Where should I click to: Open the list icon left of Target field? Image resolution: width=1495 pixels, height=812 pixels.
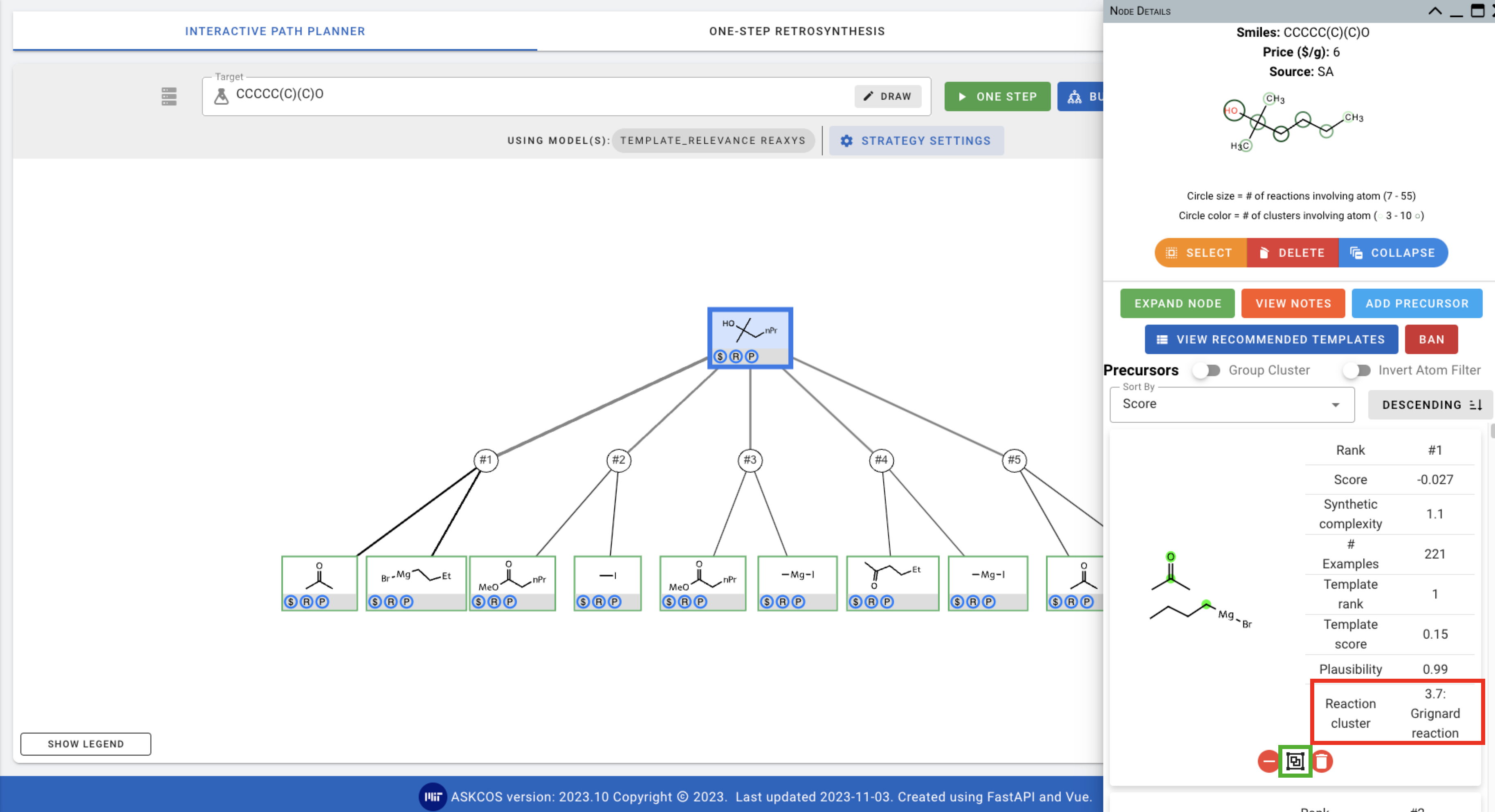click(169, 96)
